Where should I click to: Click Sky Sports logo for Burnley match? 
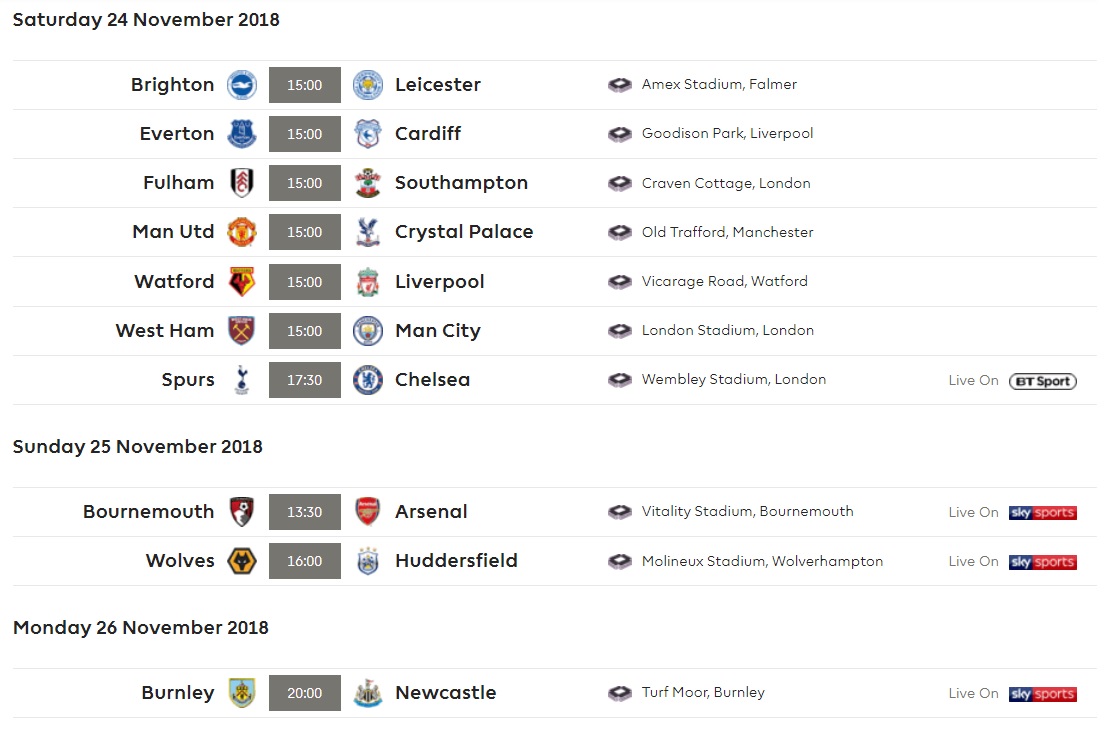pyautogui.click(x=1042, y=693)
